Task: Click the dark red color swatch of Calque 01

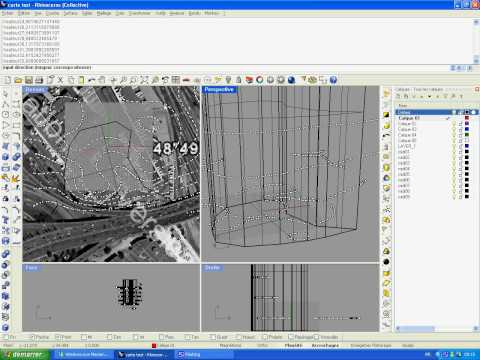Action: pyautogui.click(x=467, y=118)
